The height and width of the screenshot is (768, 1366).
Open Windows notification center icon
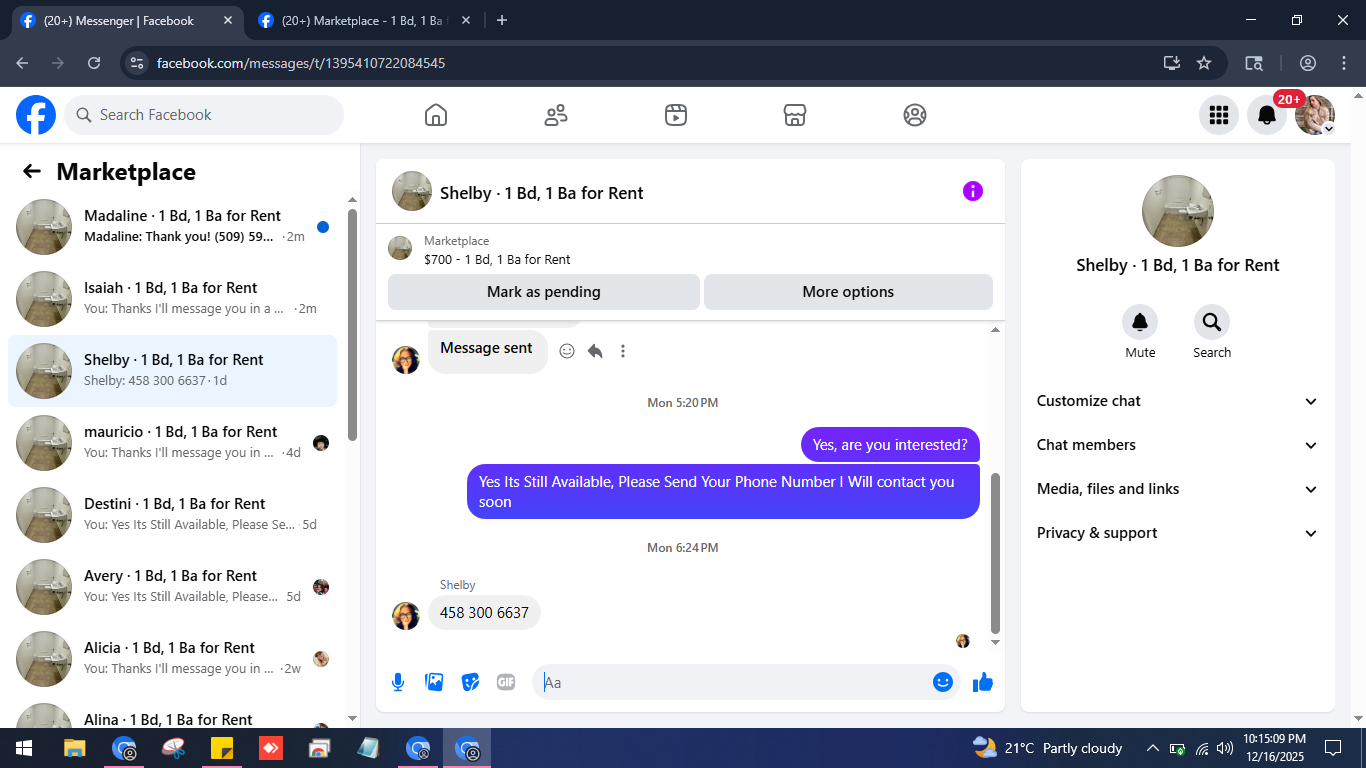point(1333,748)
